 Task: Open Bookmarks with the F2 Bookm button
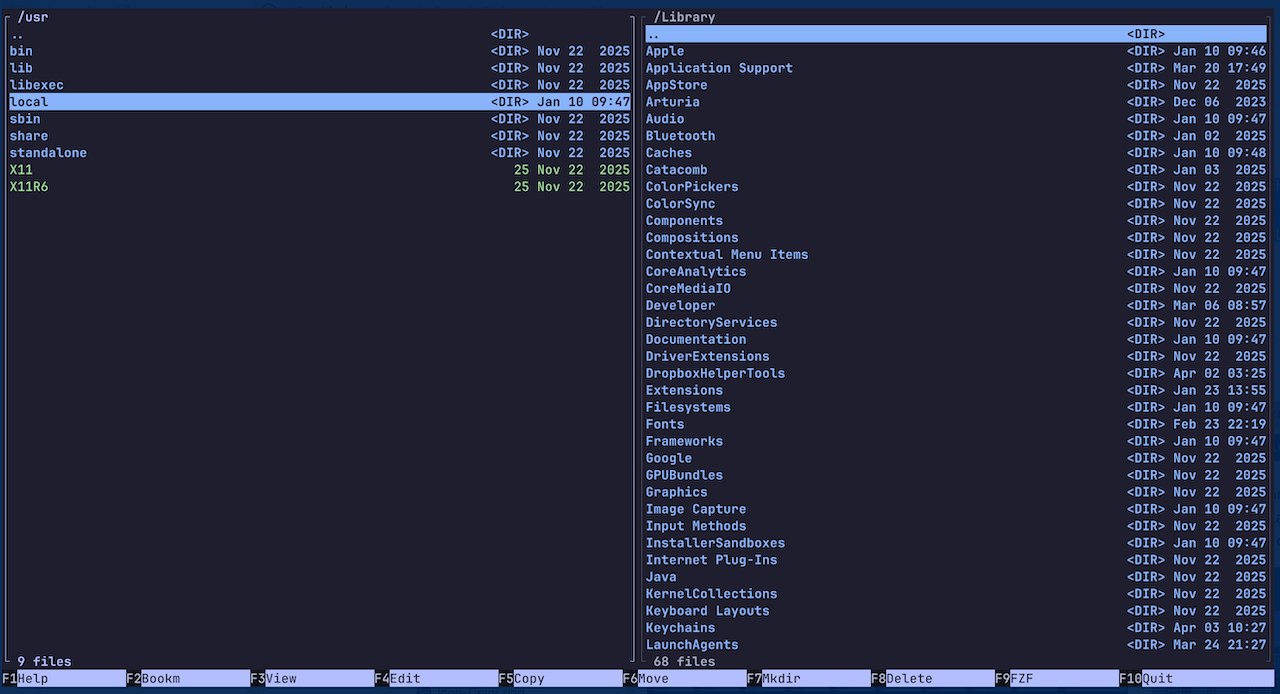click(x=187, y=678)
